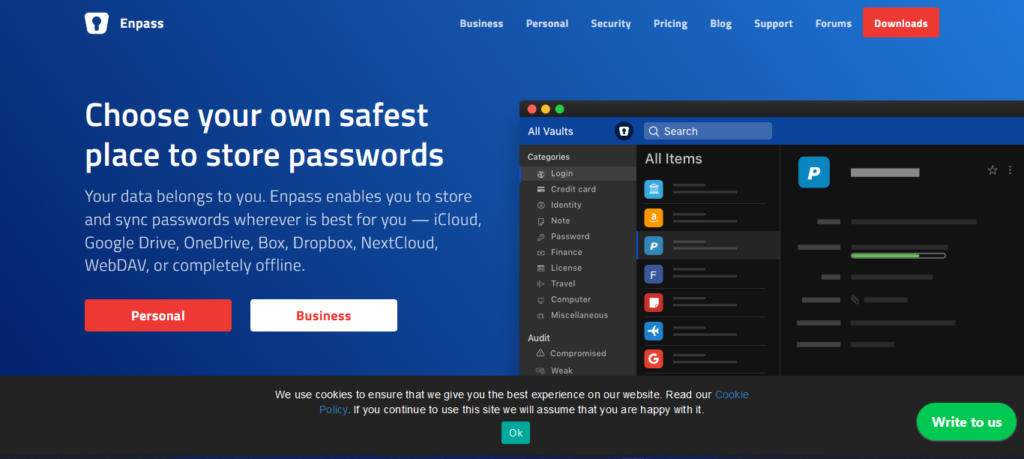This screenshot has height=459, width=1024.
Task: Open the Write to us chat button
Action: [967, 422]
